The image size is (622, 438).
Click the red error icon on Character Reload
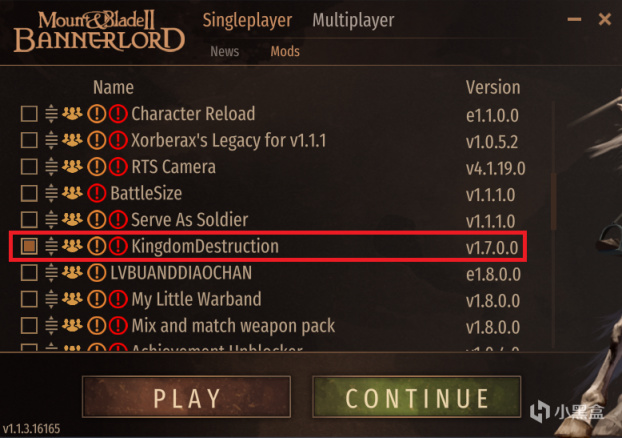click(118, 114)
